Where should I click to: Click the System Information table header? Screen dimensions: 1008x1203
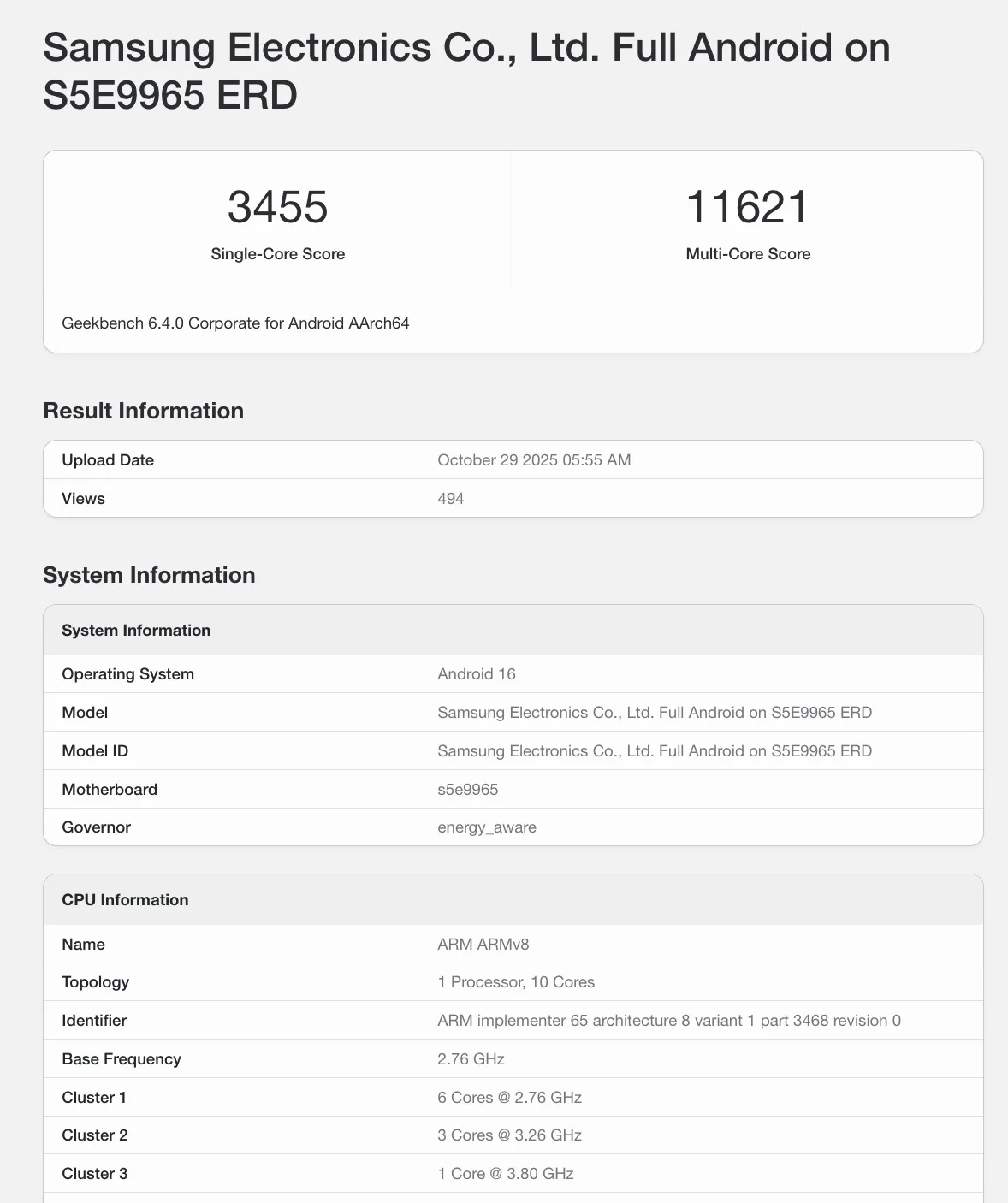136,631
